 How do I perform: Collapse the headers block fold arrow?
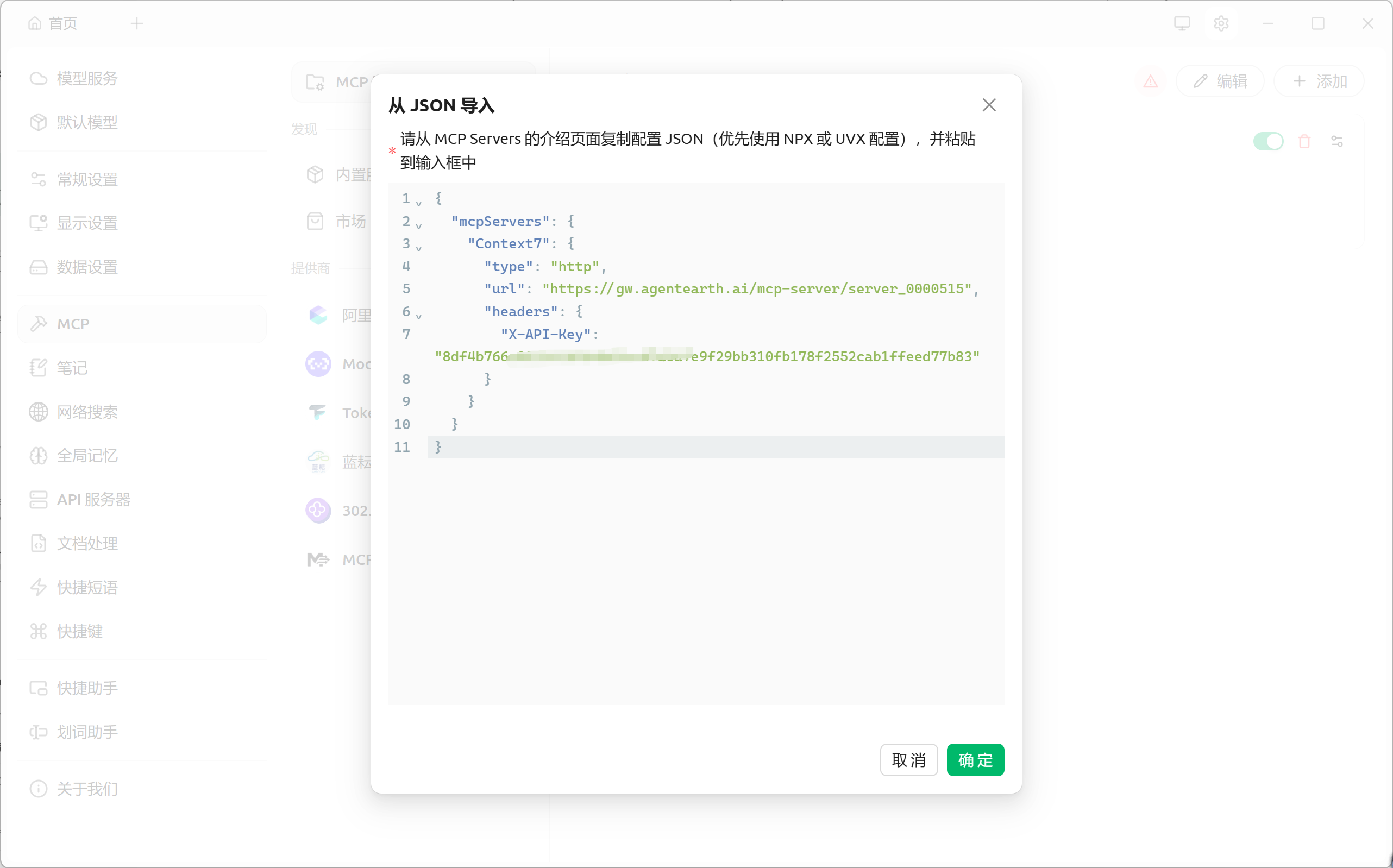coord(418,316)
